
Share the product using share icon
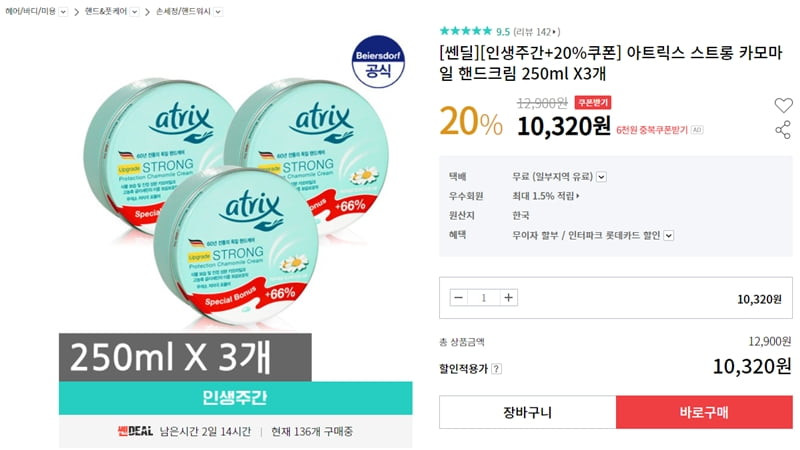(783, 130)
